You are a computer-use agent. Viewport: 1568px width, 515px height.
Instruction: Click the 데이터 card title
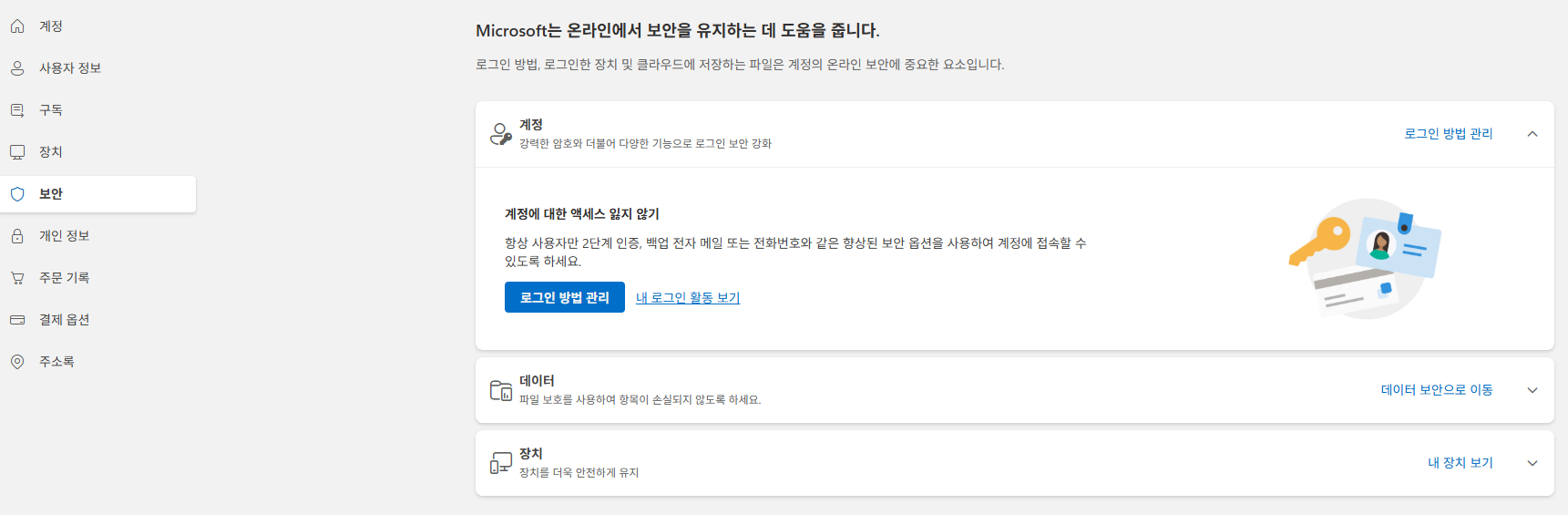click(537, 381)
